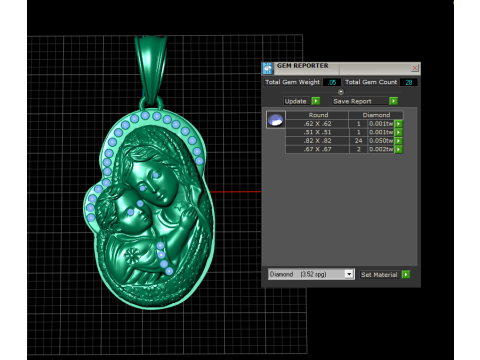Click green arrow beside Save Report
The width and height of the screenshot is (480, 360).
pyautogui.click(x=393, y=101)
